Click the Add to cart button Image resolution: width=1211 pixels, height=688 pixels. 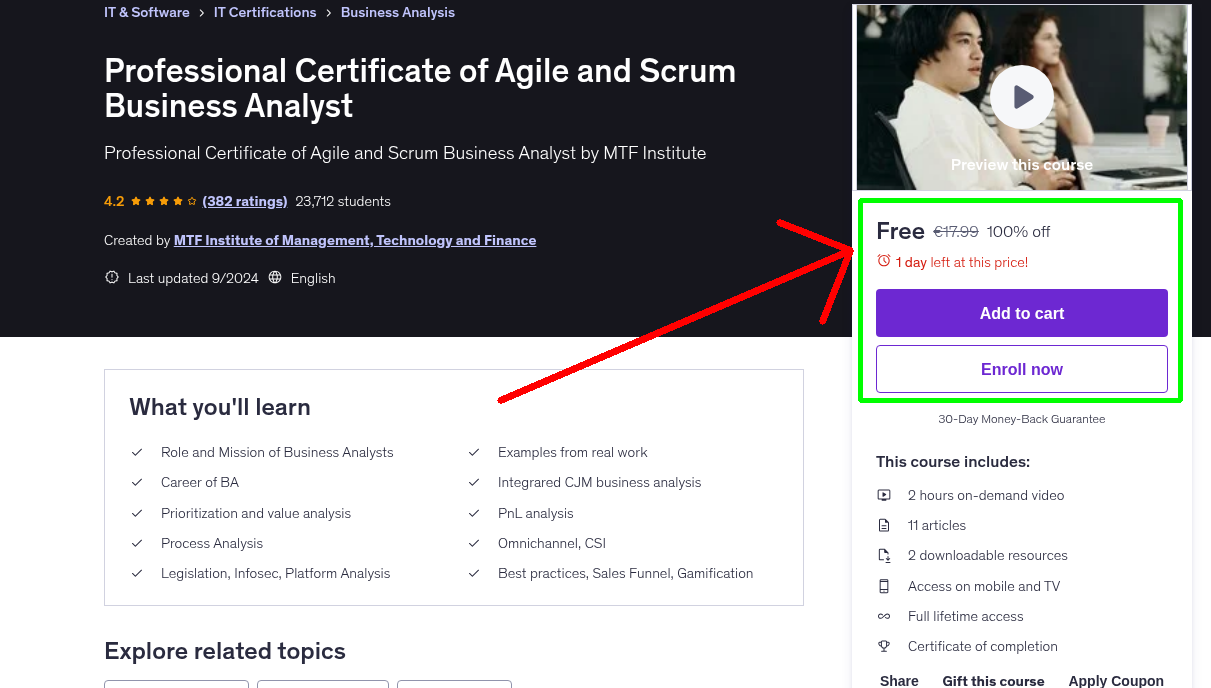coord(1021,312)
